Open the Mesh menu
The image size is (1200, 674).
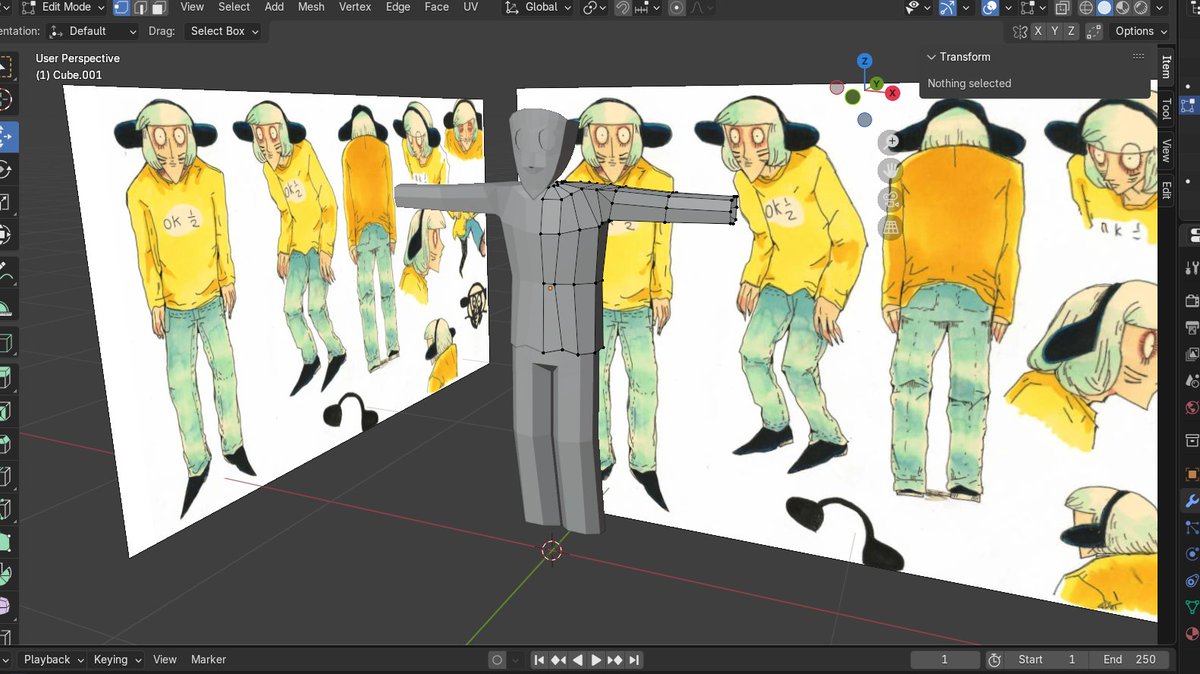311,7
